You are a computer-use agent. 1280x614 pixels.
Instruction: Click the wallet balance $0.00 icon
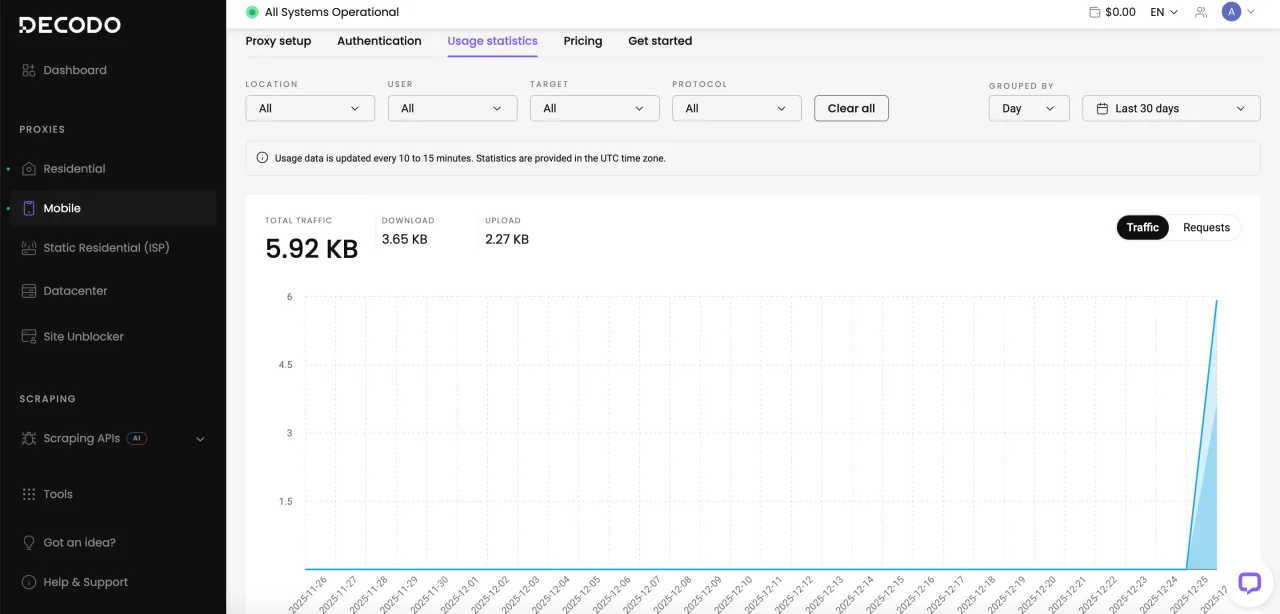pyautogui.click(x=1095, y=12)
